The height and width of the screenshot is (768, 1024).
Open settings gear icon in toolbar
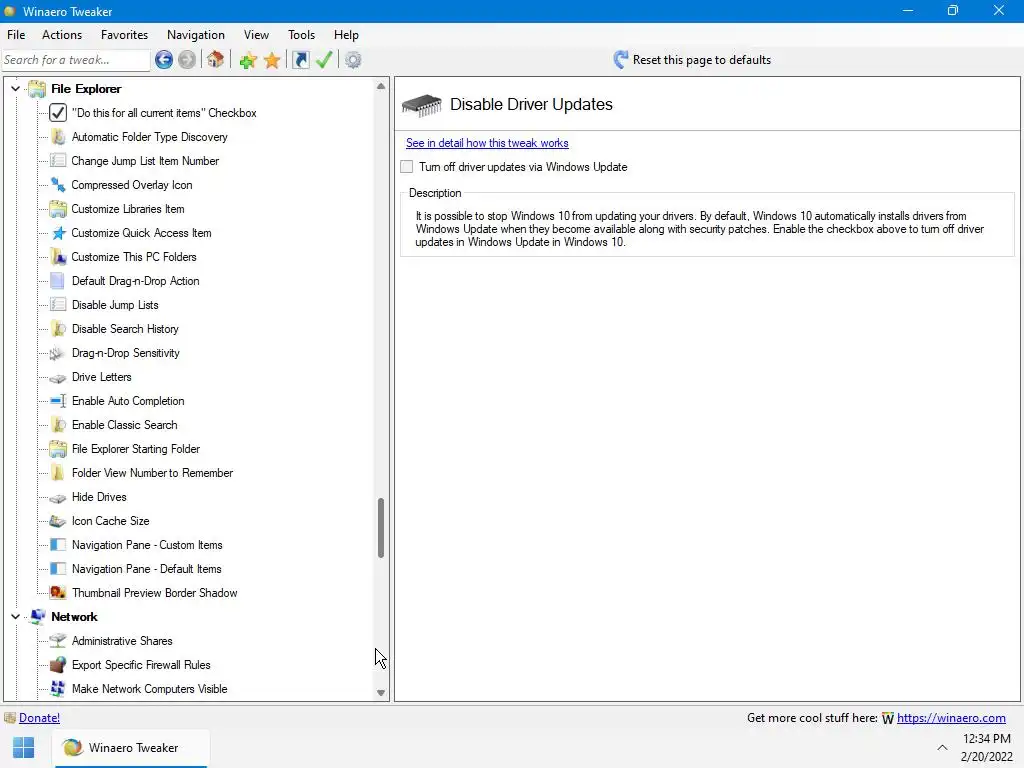pyautogui.click(x=353, y=60)
